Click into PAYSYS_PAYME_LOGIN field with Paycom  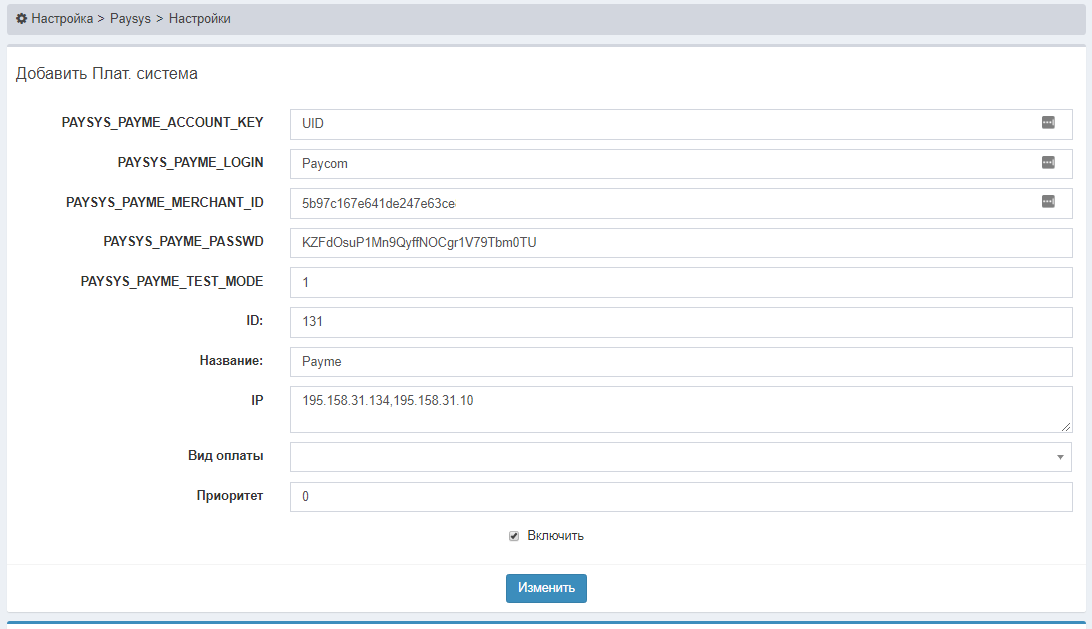[x=660, y=163]
